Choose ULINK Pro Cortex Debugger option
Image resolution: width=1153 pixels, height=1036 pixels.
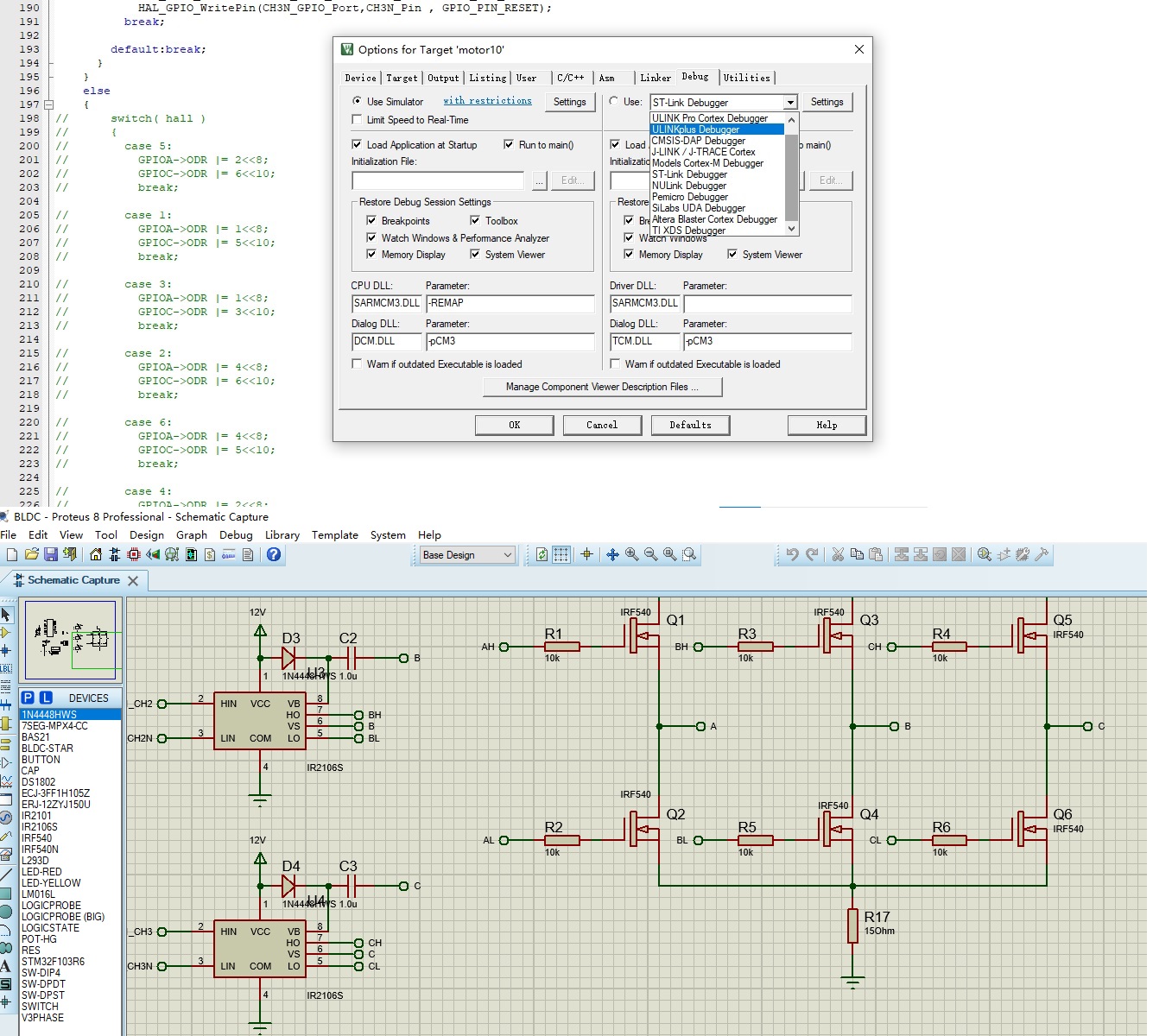pyautogui.click(x=717, y=118)
